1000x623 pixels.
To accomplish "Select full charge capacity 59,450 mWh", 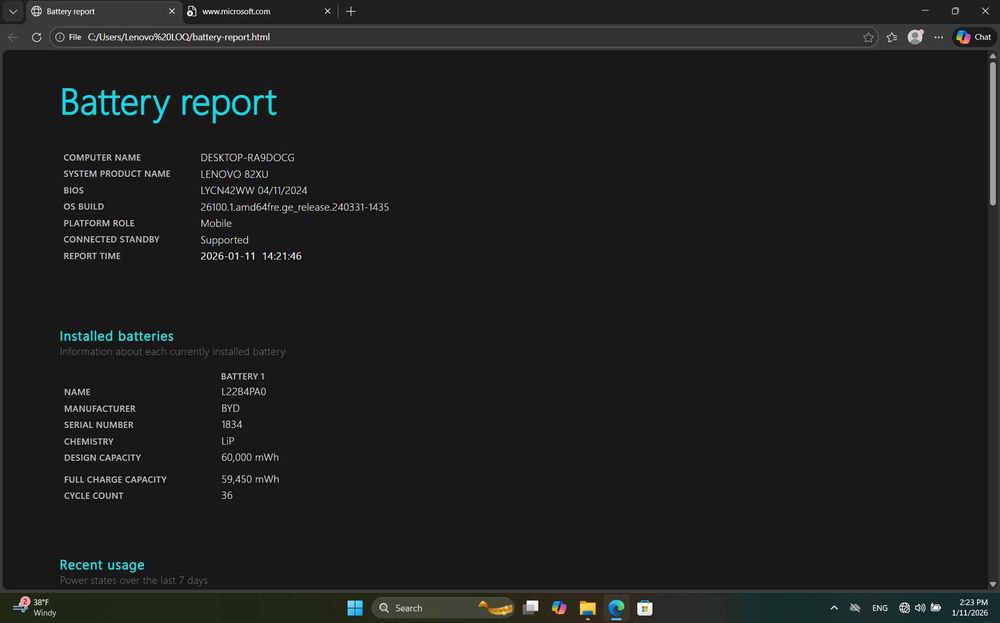I will [x=250, y=480].
